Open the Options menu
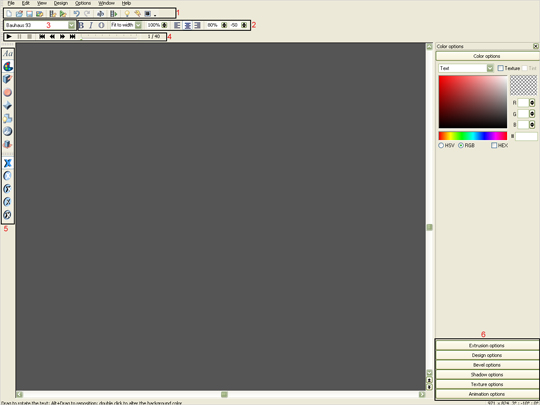This screenshot has width=540, height=405. [83, 3]
